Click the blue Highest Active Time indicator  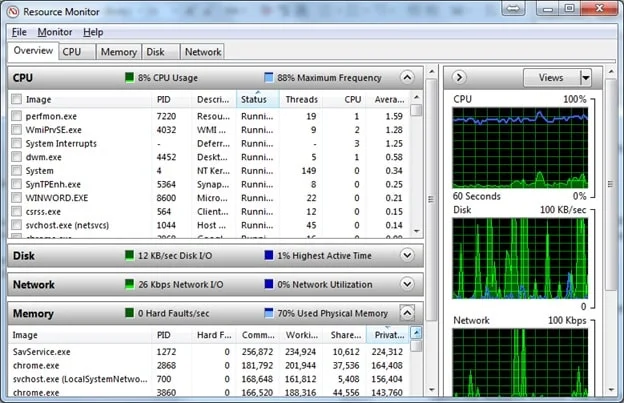[x=269, y=255]
